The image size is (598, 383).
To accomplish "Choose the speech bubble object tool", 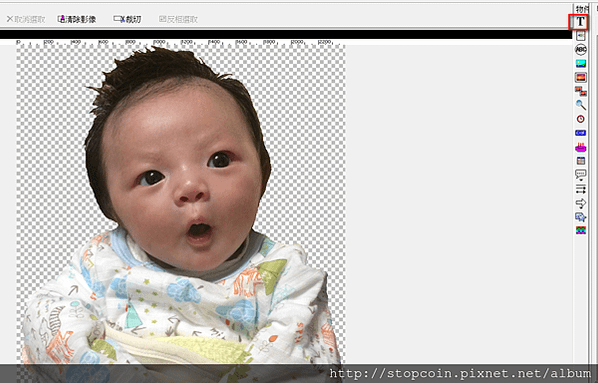I will click(580, 175).
